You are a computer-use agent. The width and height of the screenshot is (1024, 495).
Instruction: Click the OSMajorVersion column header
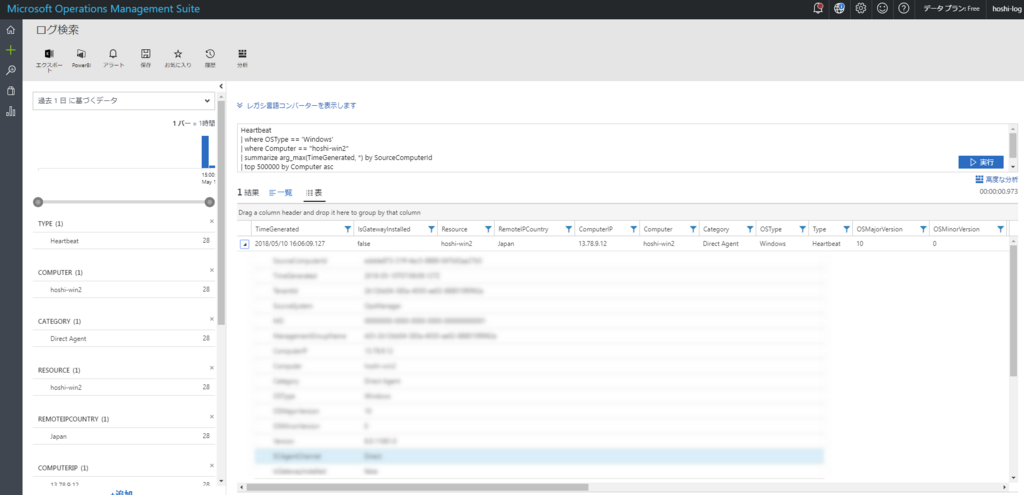tap(879, 229)
